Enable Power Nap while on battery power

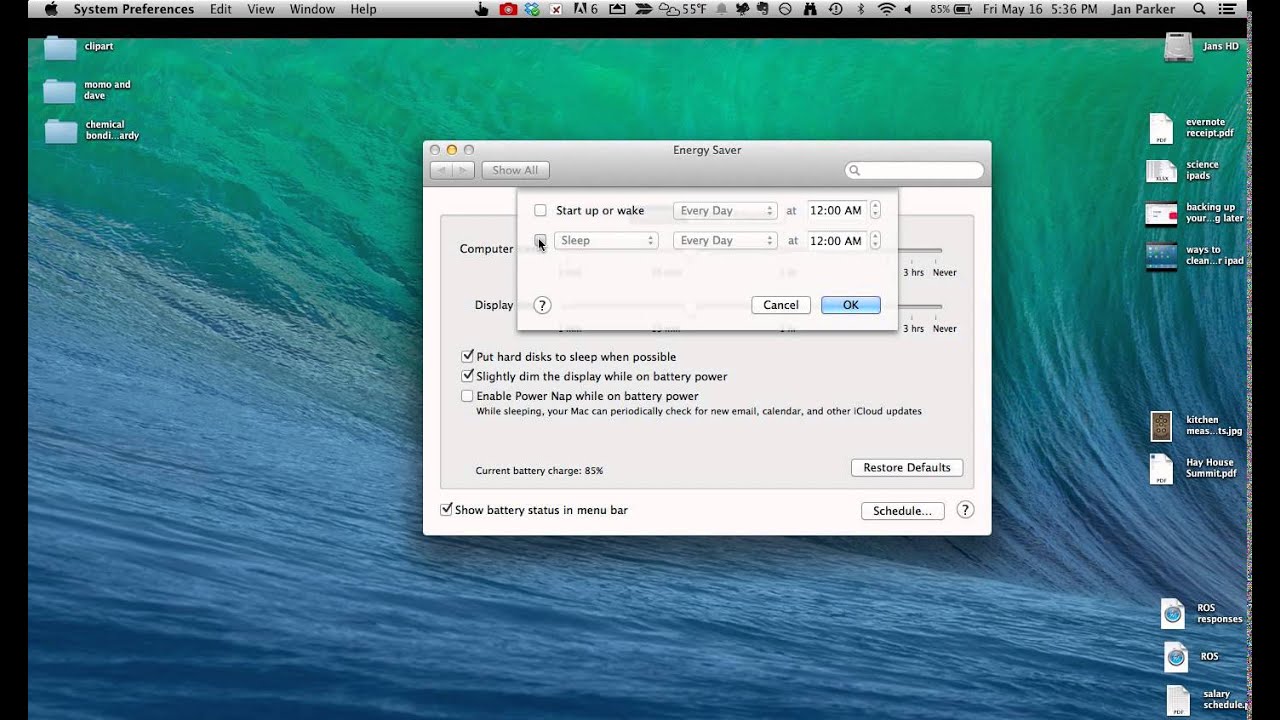click(x=467, y=396)
